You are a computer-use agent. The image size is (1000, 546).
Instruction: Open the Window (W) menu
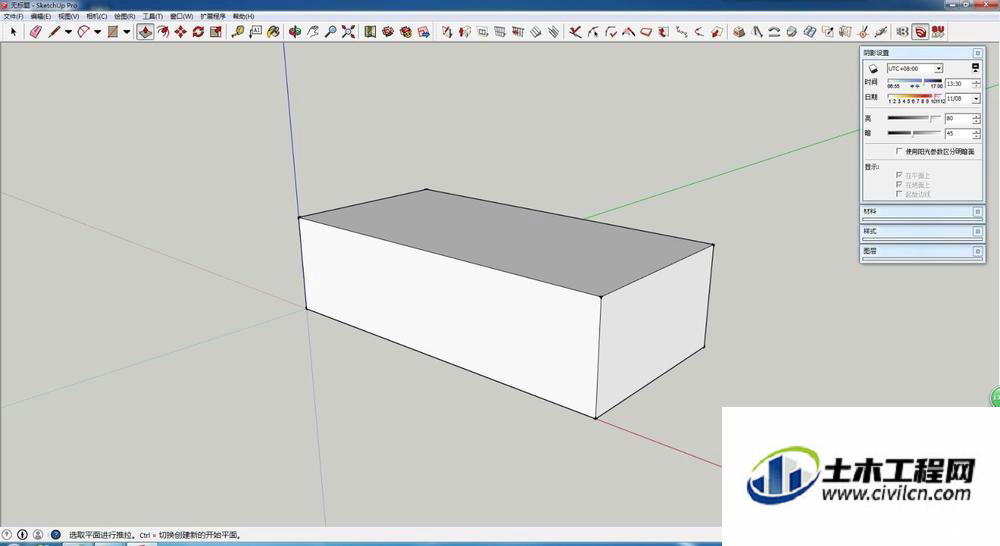pos(181,16)
